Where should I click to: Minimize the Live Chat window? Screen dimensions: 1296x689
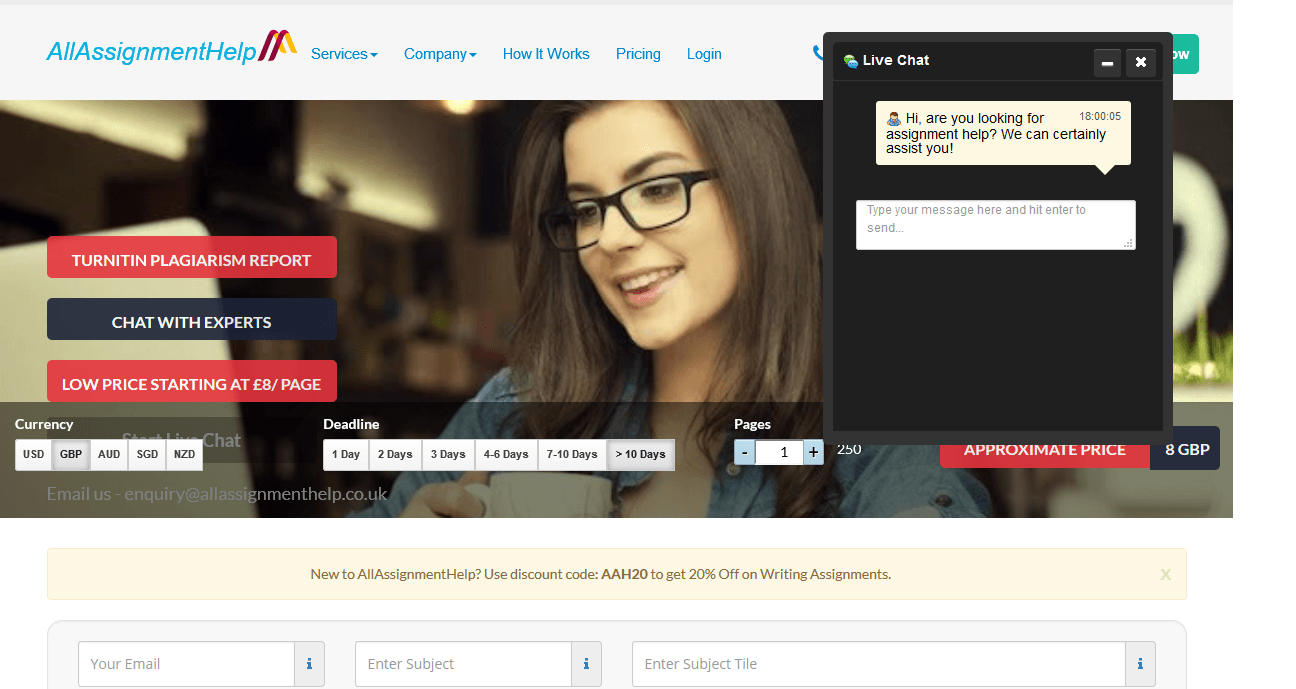(x=1107, y=62)
